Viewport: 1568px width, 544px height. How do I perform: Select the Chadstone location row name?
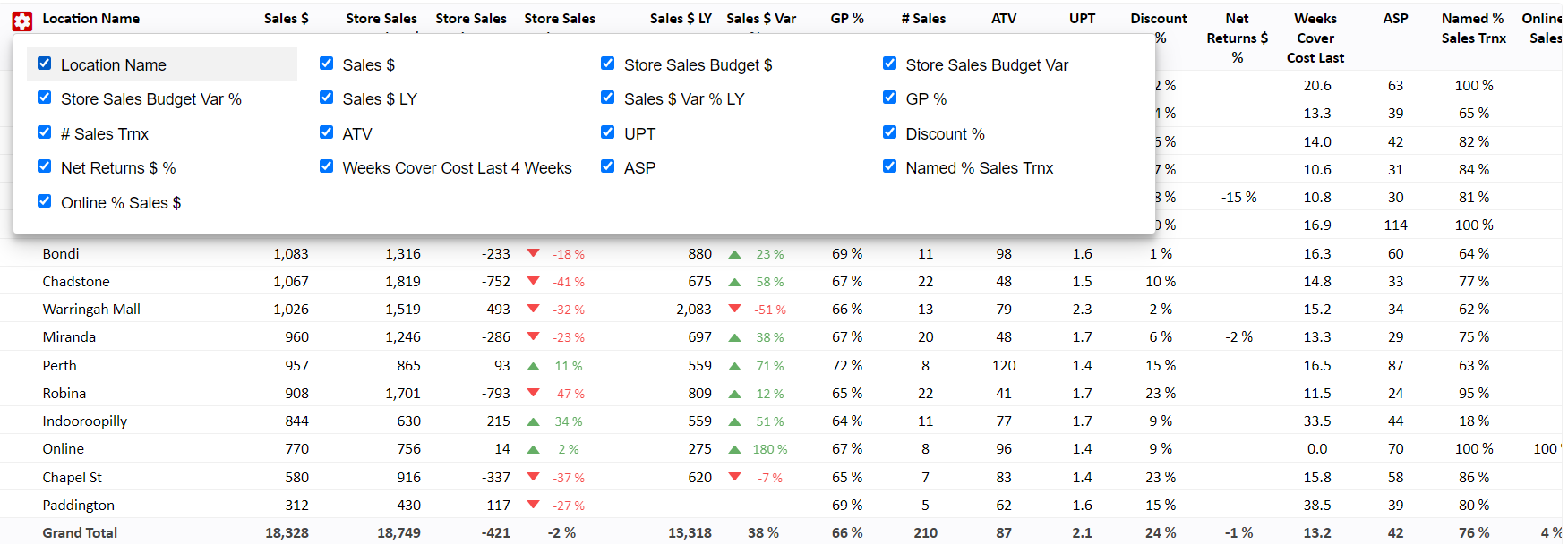pos(76,281)
